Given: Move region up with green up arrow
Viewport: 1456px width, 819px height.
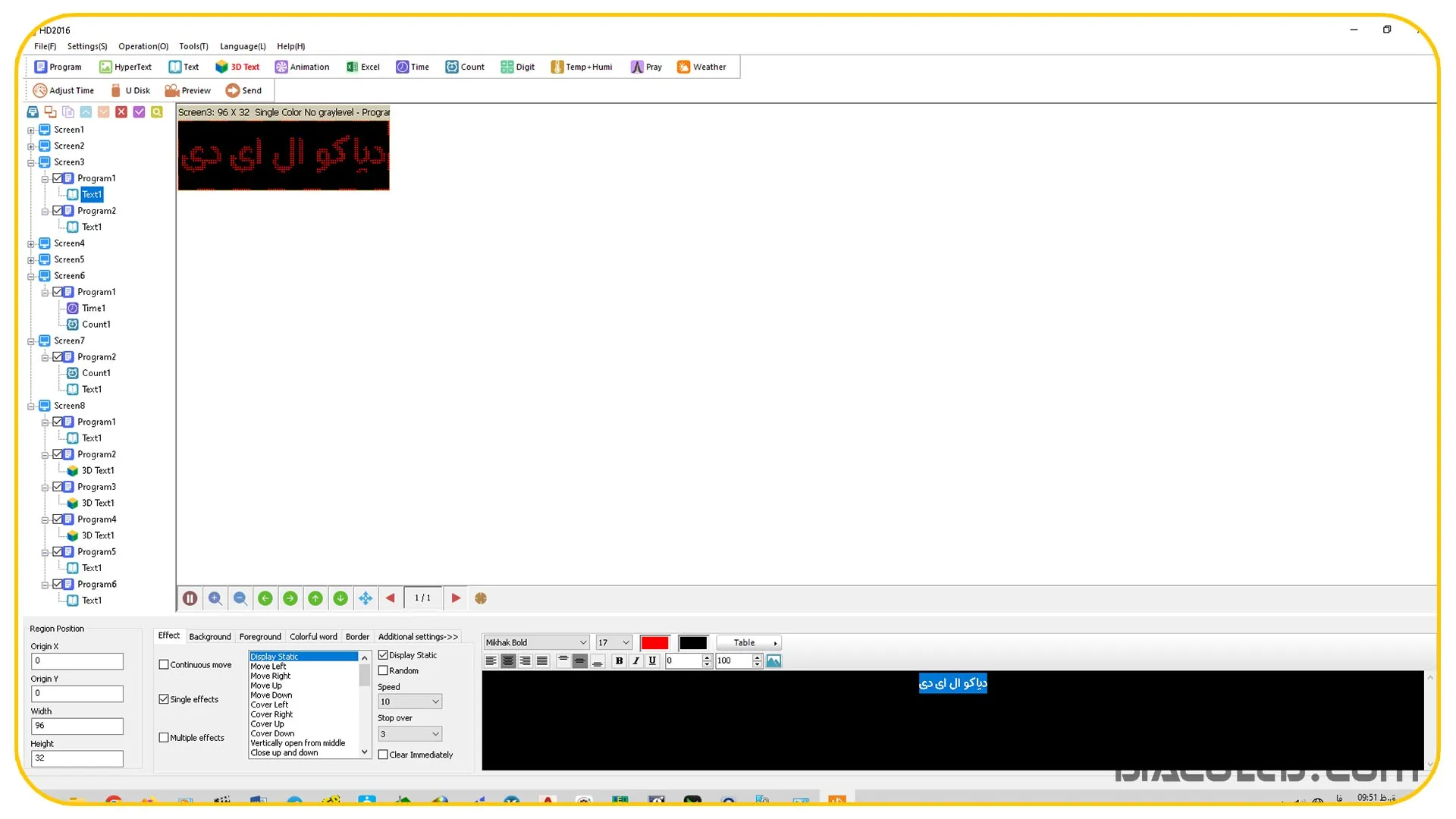Looking at the screenshot, I should coord(315,598).
